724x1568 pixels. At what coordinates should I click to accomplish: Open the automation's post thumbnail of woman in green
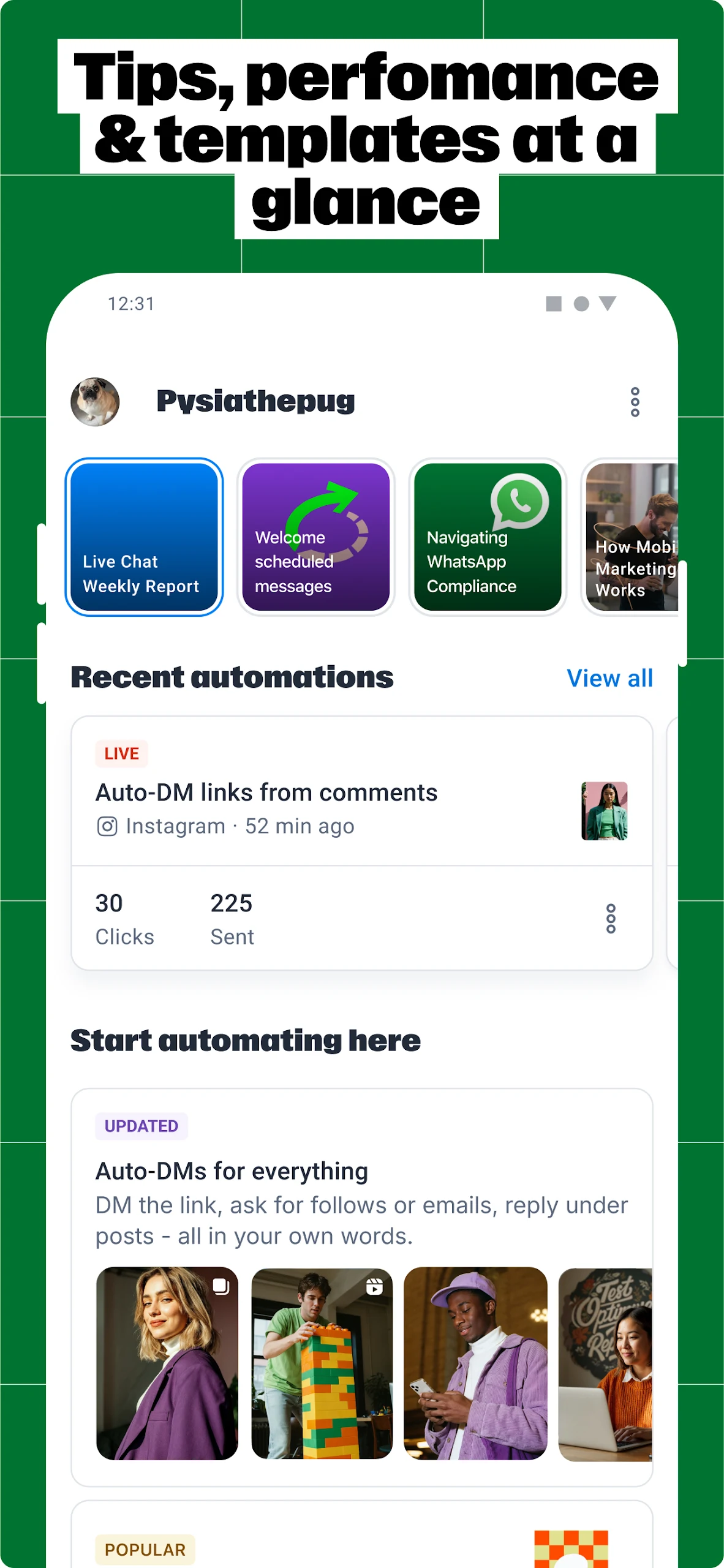point(605,811)
